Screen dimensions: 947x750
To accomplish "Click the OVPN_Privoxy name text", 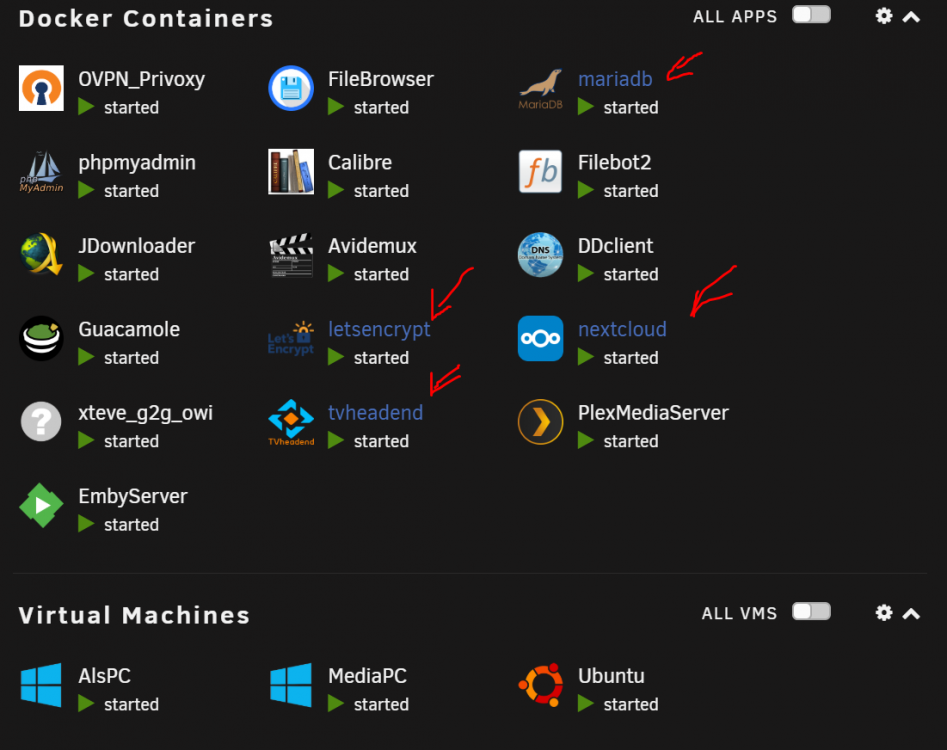I will point(141,80).
